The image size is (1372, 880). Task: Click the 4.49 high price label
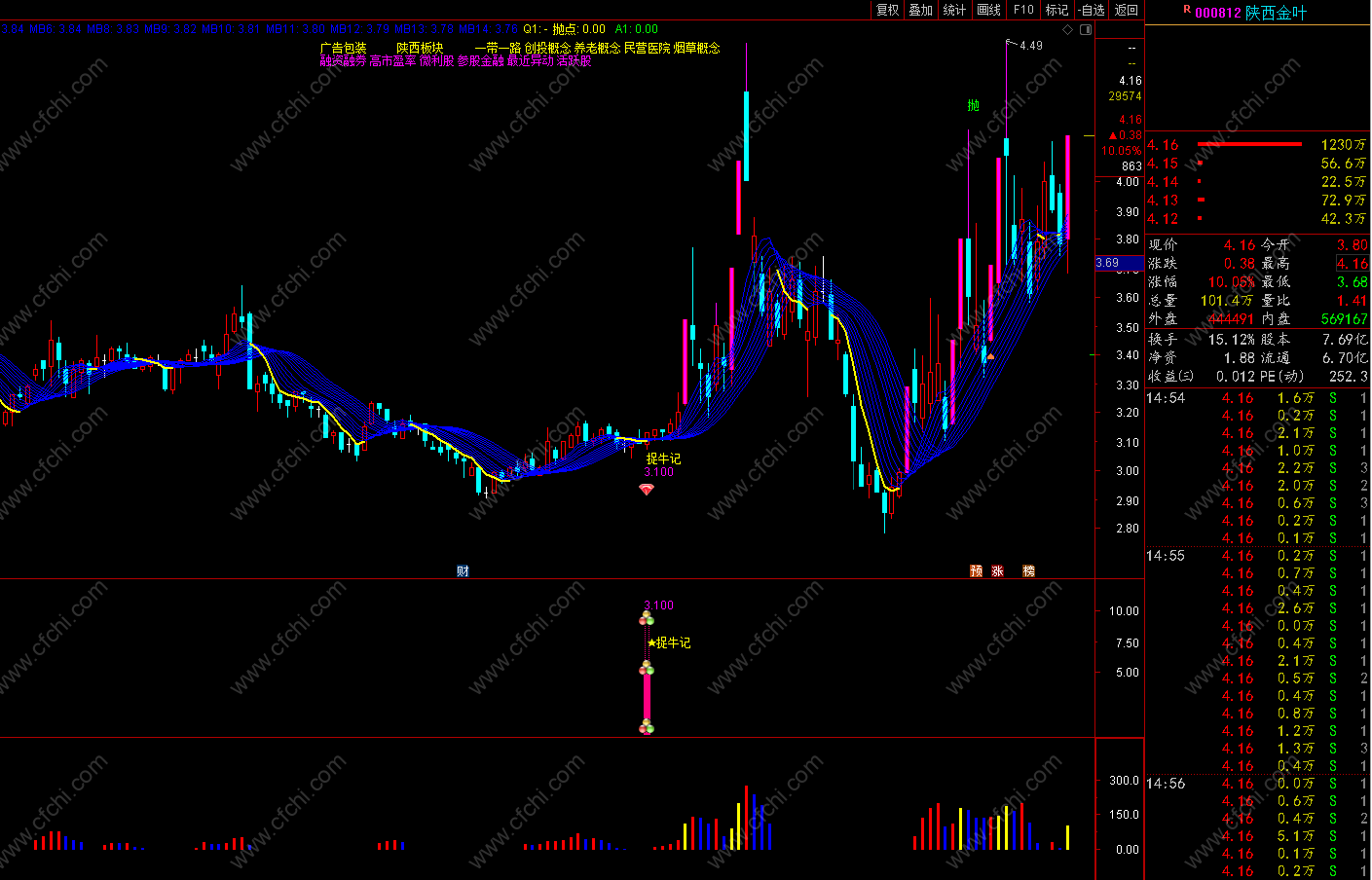pyautogui.click(x=1031, y=46)
